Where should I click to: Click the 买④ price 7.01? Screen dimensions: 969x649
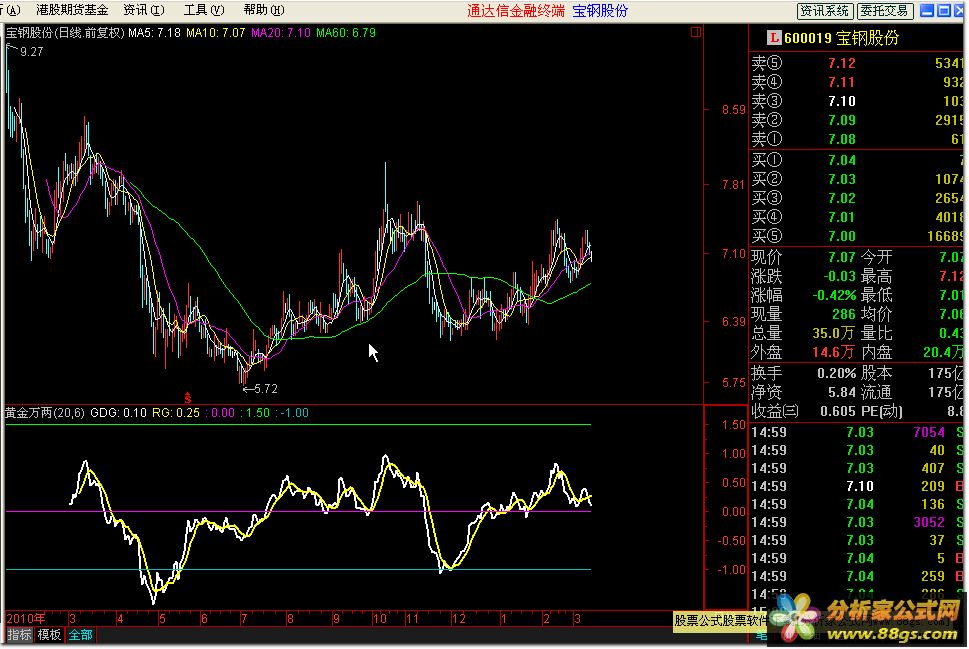842,218
